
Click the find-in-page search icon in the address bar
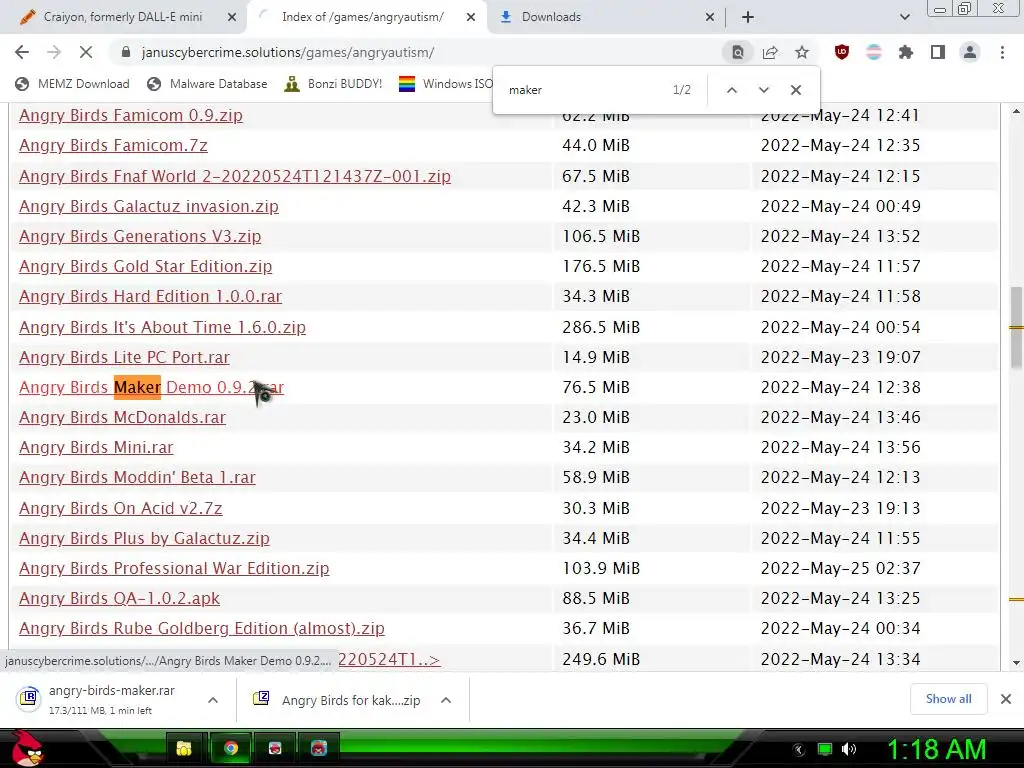click(737, 52)
